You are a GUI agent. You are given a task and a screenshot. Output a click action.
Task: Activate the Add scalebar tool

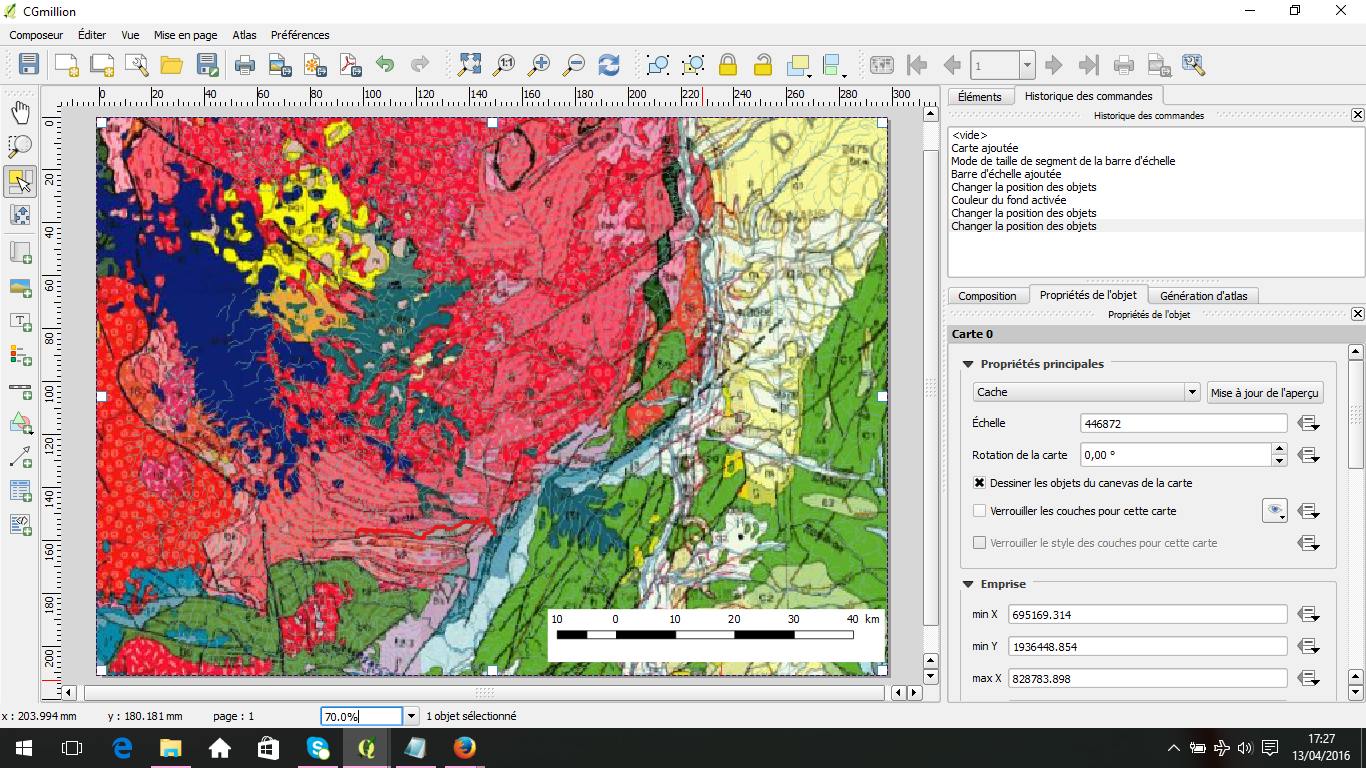[x=20, y=390]
